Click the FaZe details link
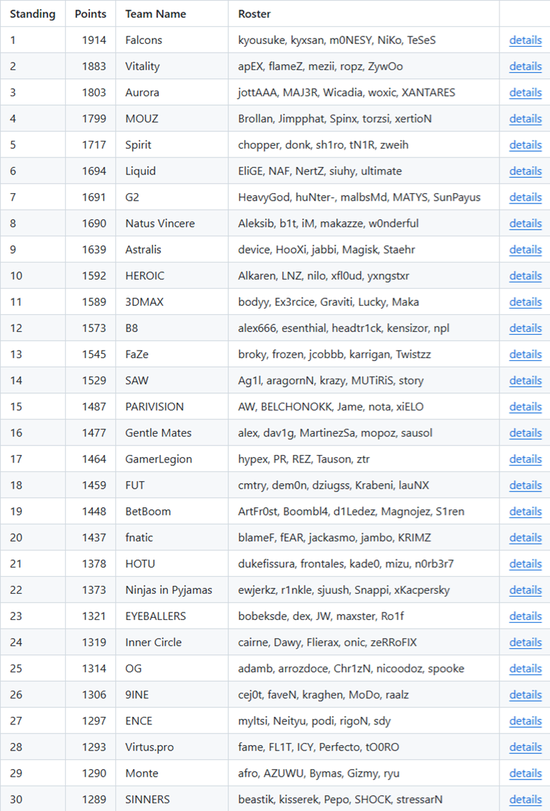 tap(525, 354)
